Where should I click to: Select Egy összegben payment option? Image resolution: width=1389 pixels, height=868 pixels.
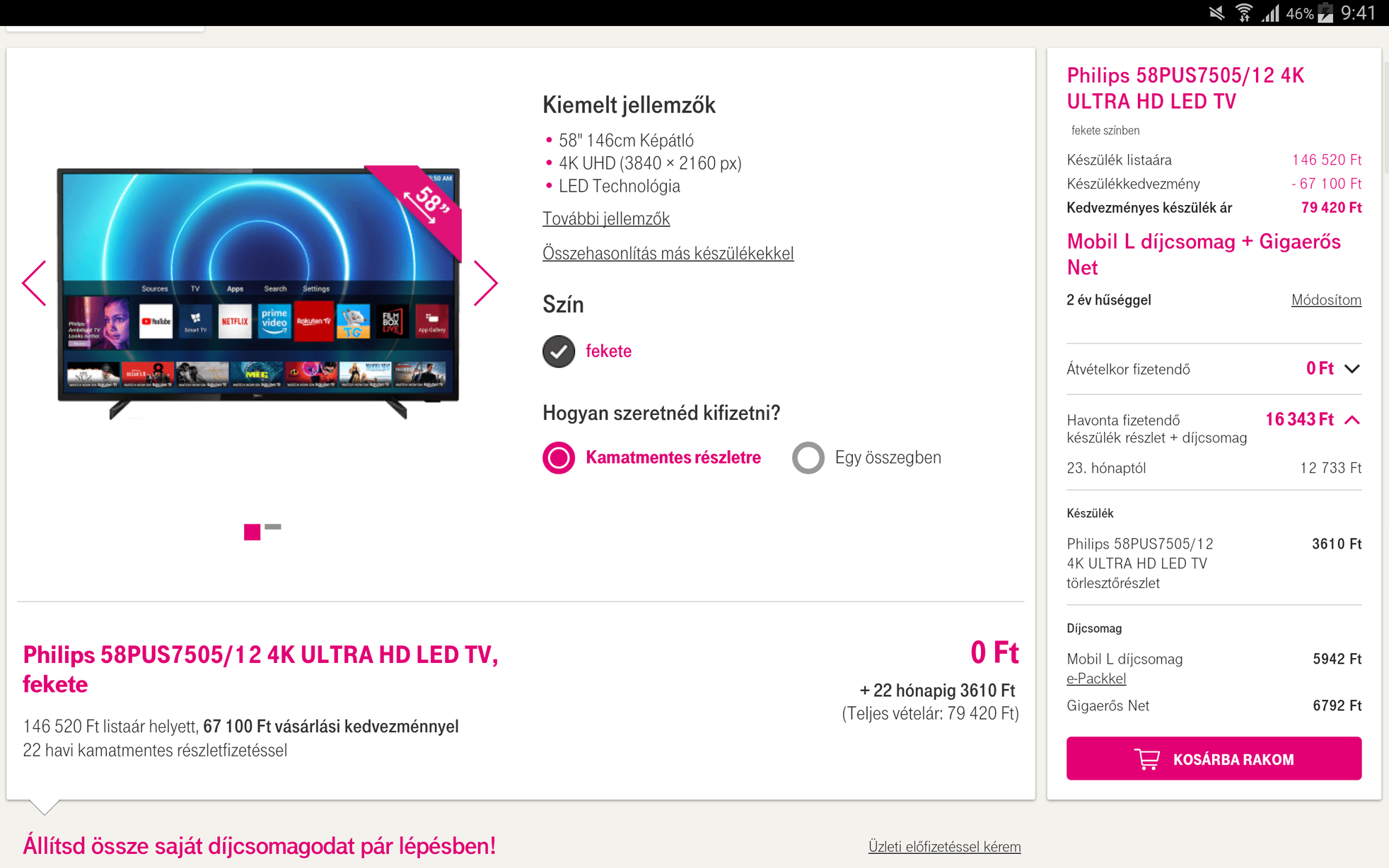[x=867, y=457]
